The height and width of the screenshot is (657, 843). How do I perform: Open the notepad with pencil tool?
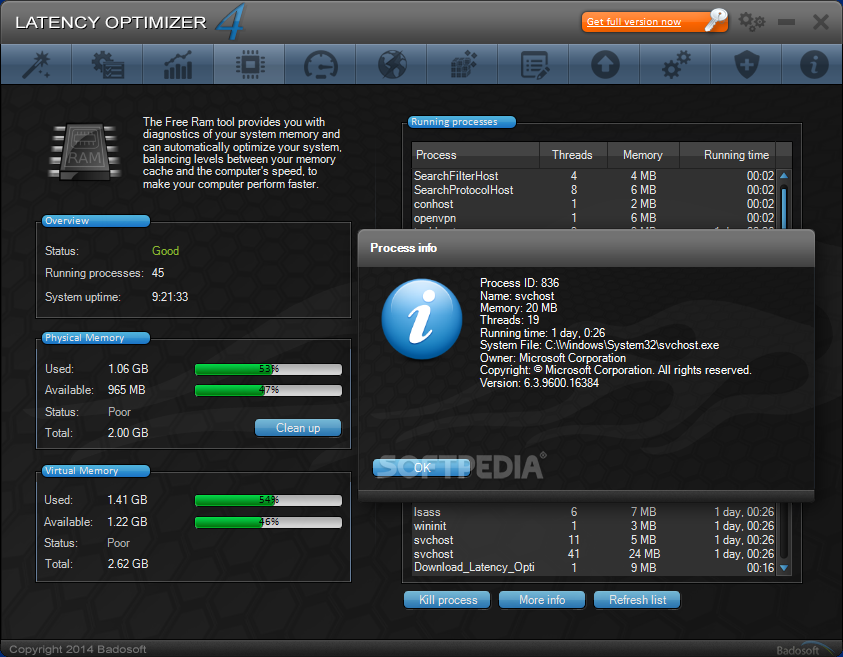533,65
